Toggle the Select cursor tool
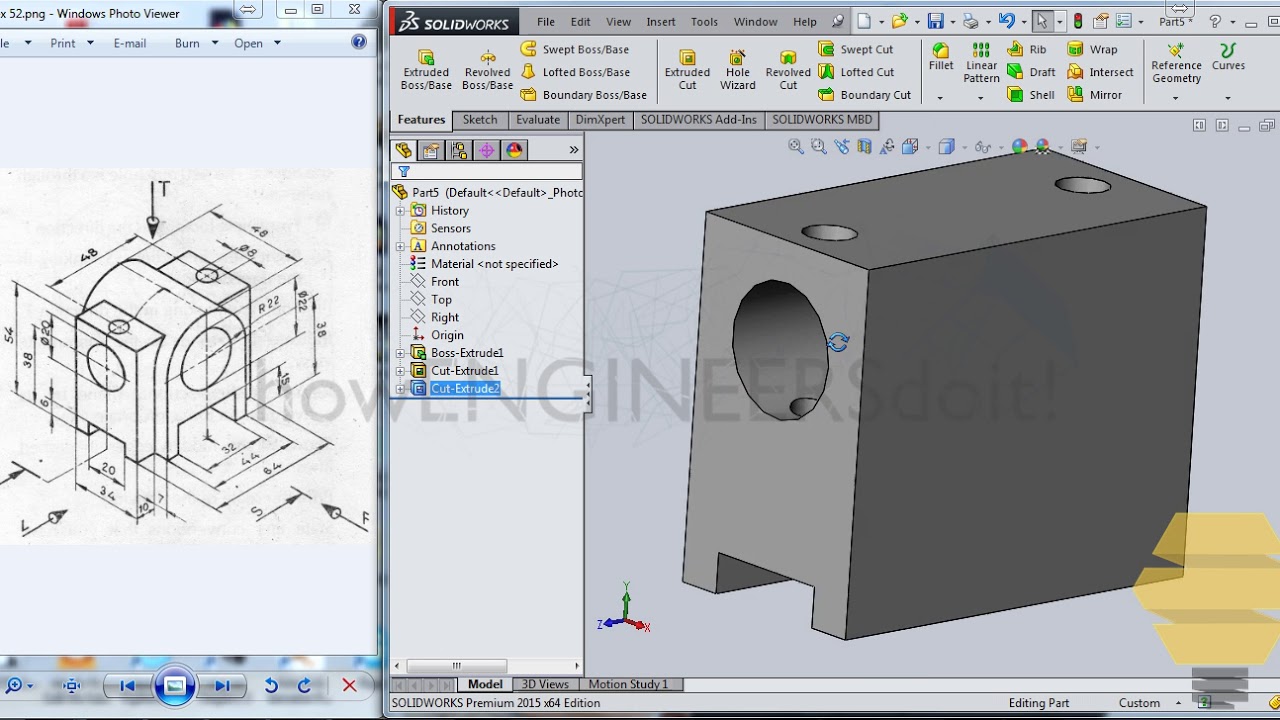Screen dimensions: 1280x720 click(1042, 21)
